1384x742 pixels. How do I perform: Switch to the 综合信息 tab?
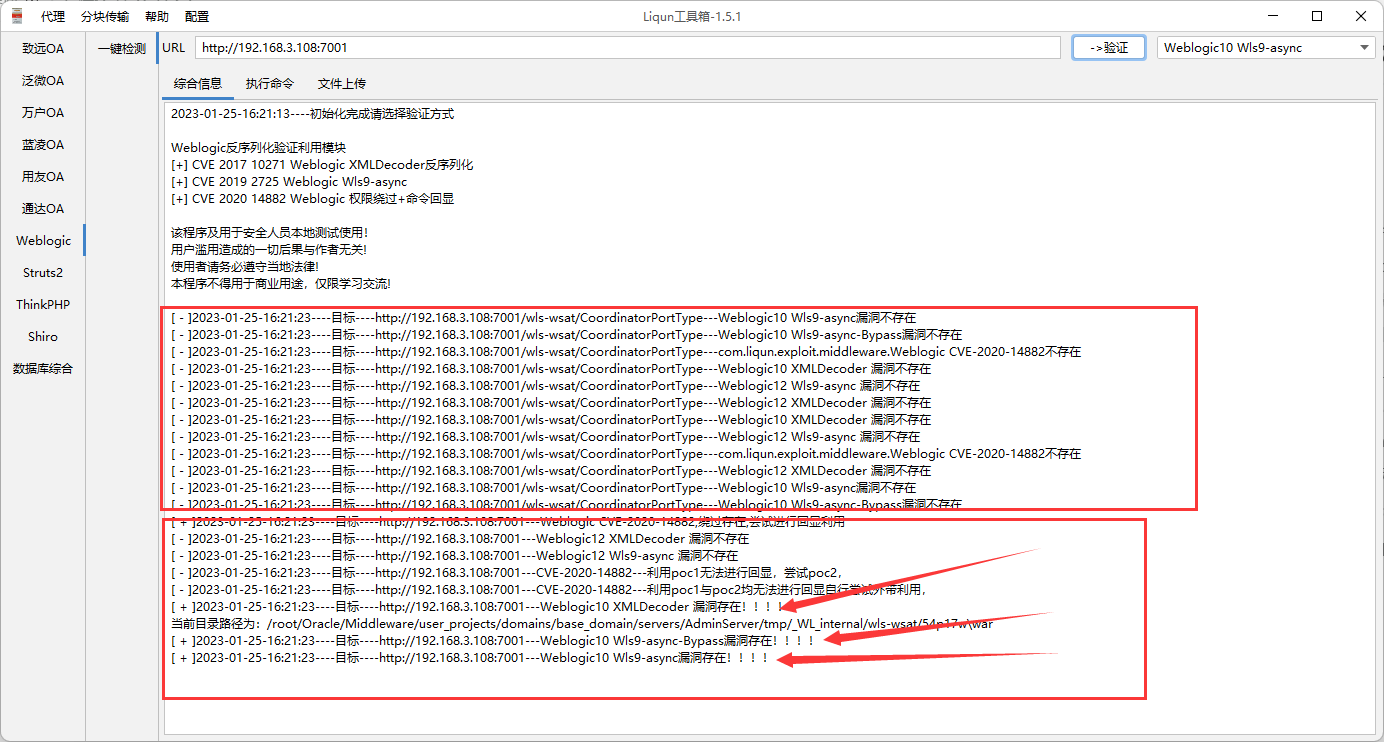pyautogui.click(x=197, y=84)
